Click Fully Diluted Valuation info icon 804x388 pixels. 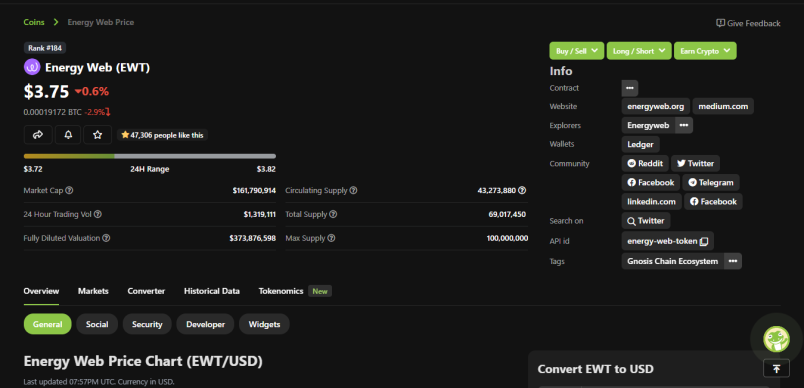click(106, 238)
